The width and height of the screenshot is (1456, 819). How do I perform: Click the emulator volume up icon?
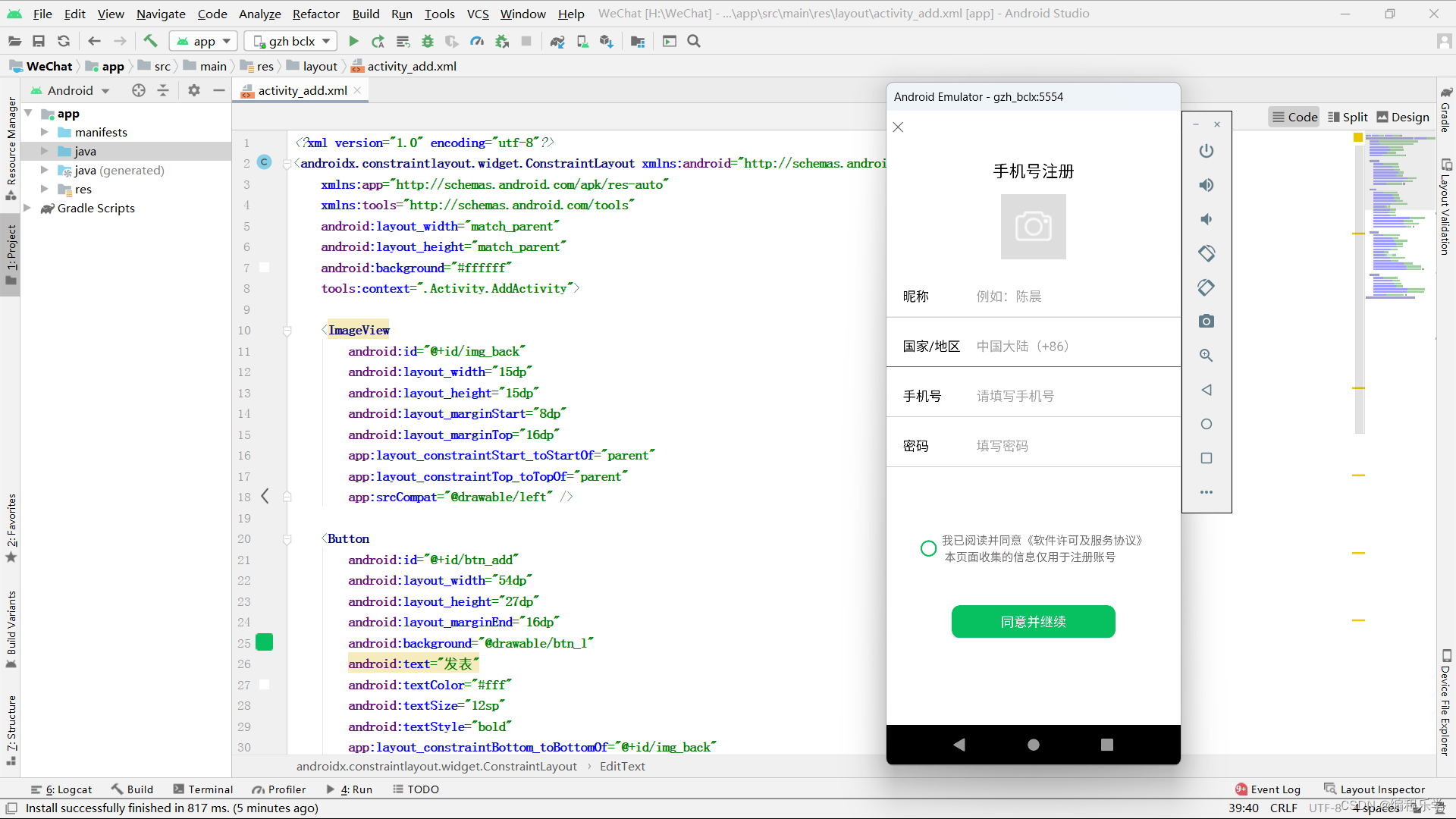click(1206, 185)
